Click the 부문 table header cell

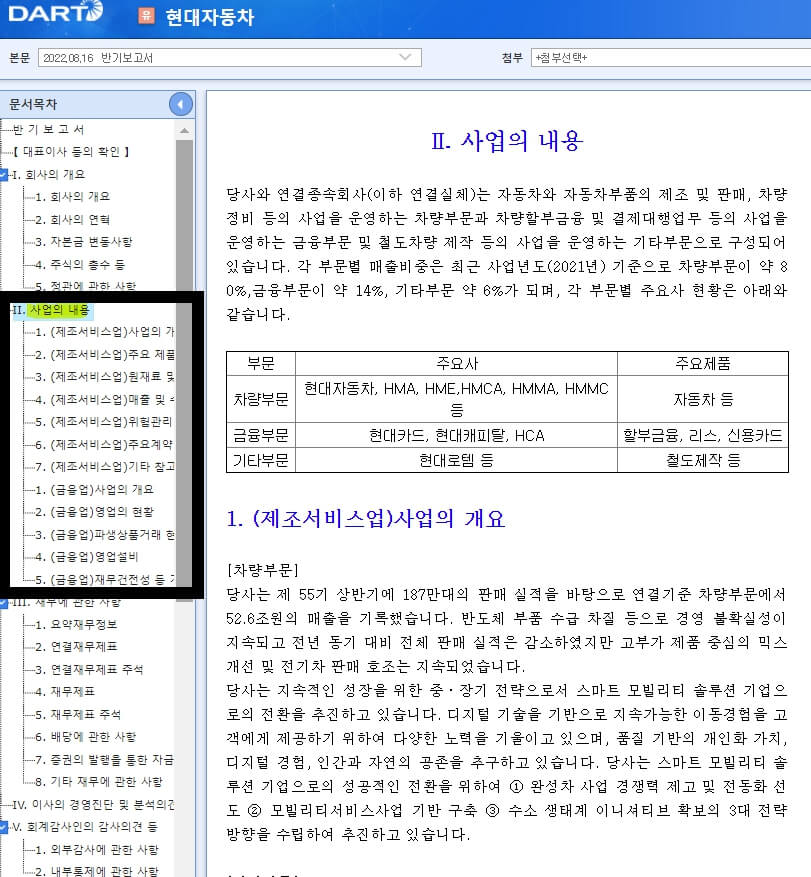(261, 364)
